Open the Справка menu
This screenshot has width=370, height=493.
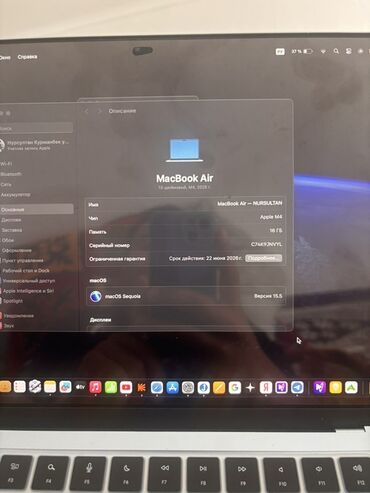point(27,57)
